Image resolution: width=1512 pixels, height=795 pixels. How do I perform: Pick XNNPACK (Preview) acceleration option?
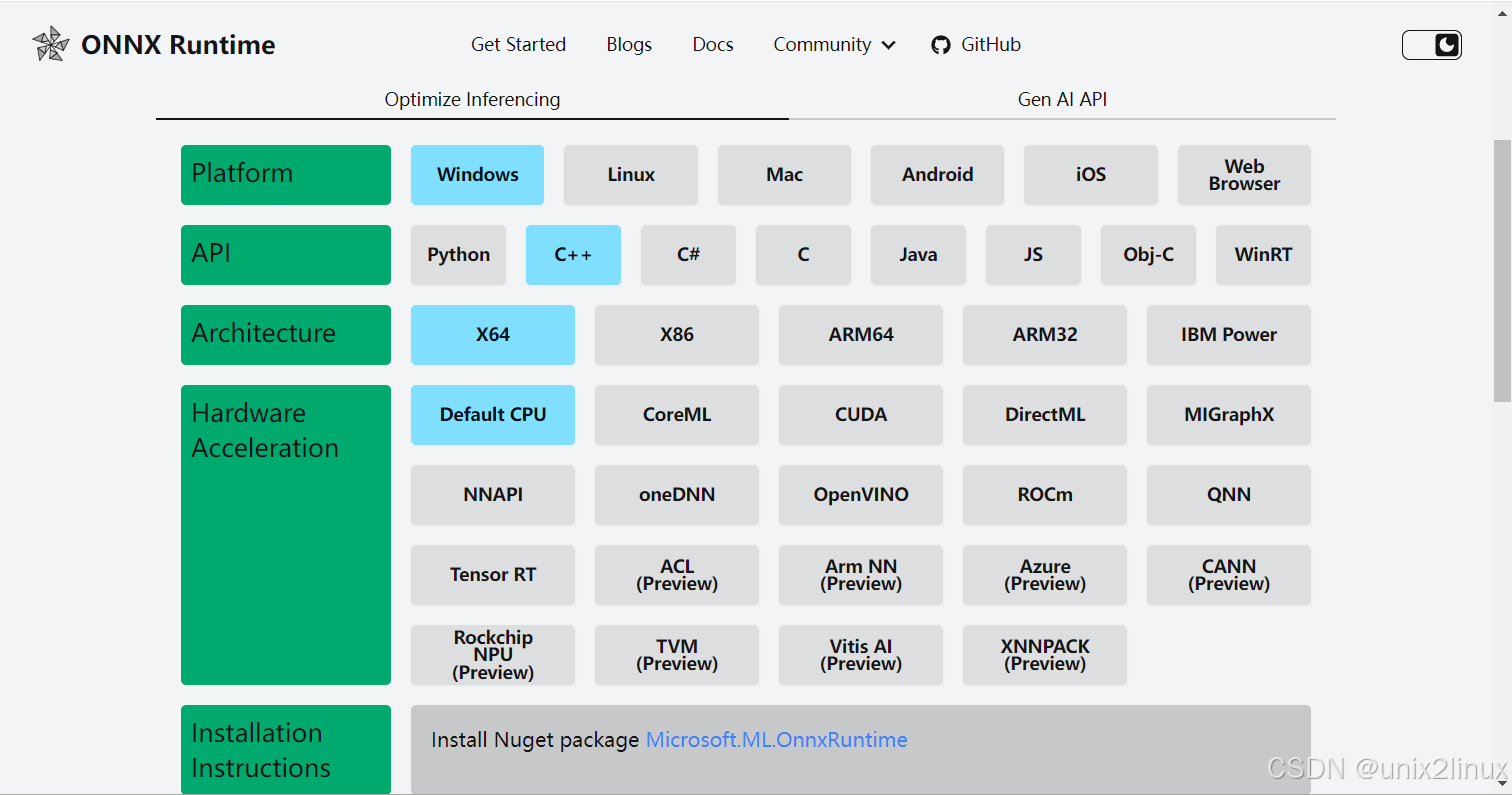[1045, 655]
